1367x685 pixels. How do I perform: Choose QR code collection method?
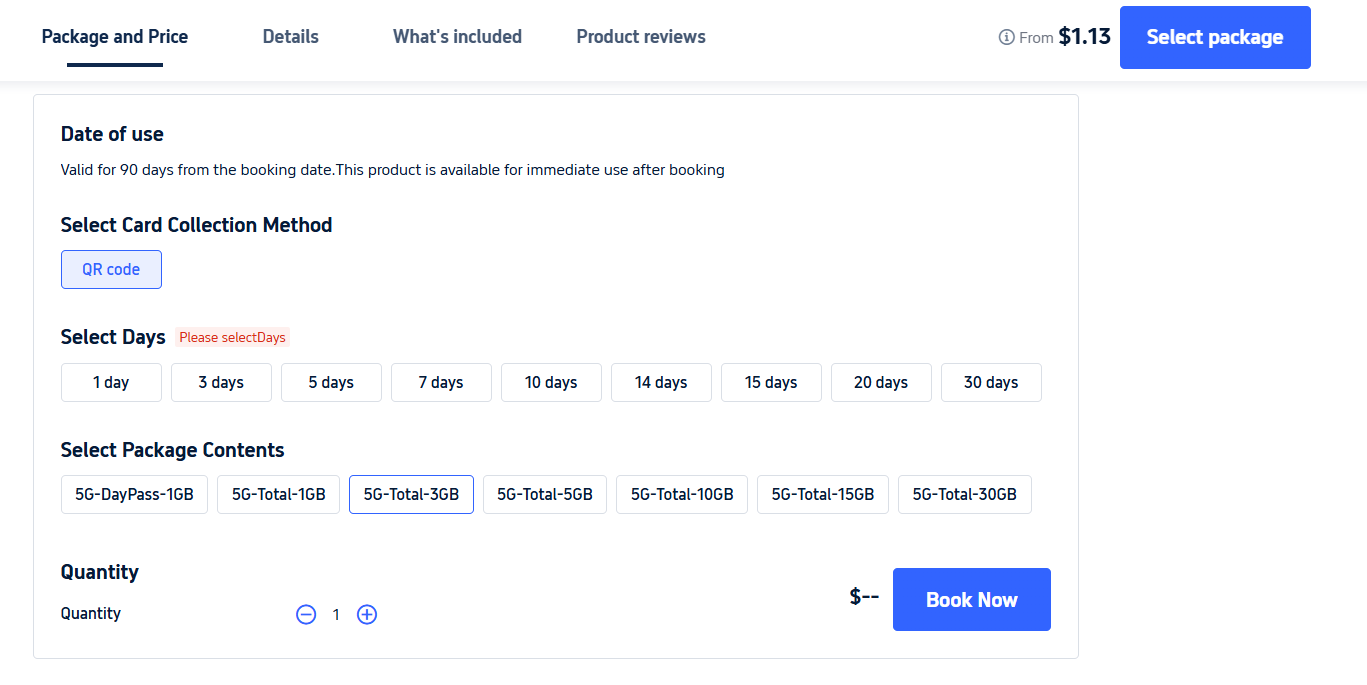point(111,270)
